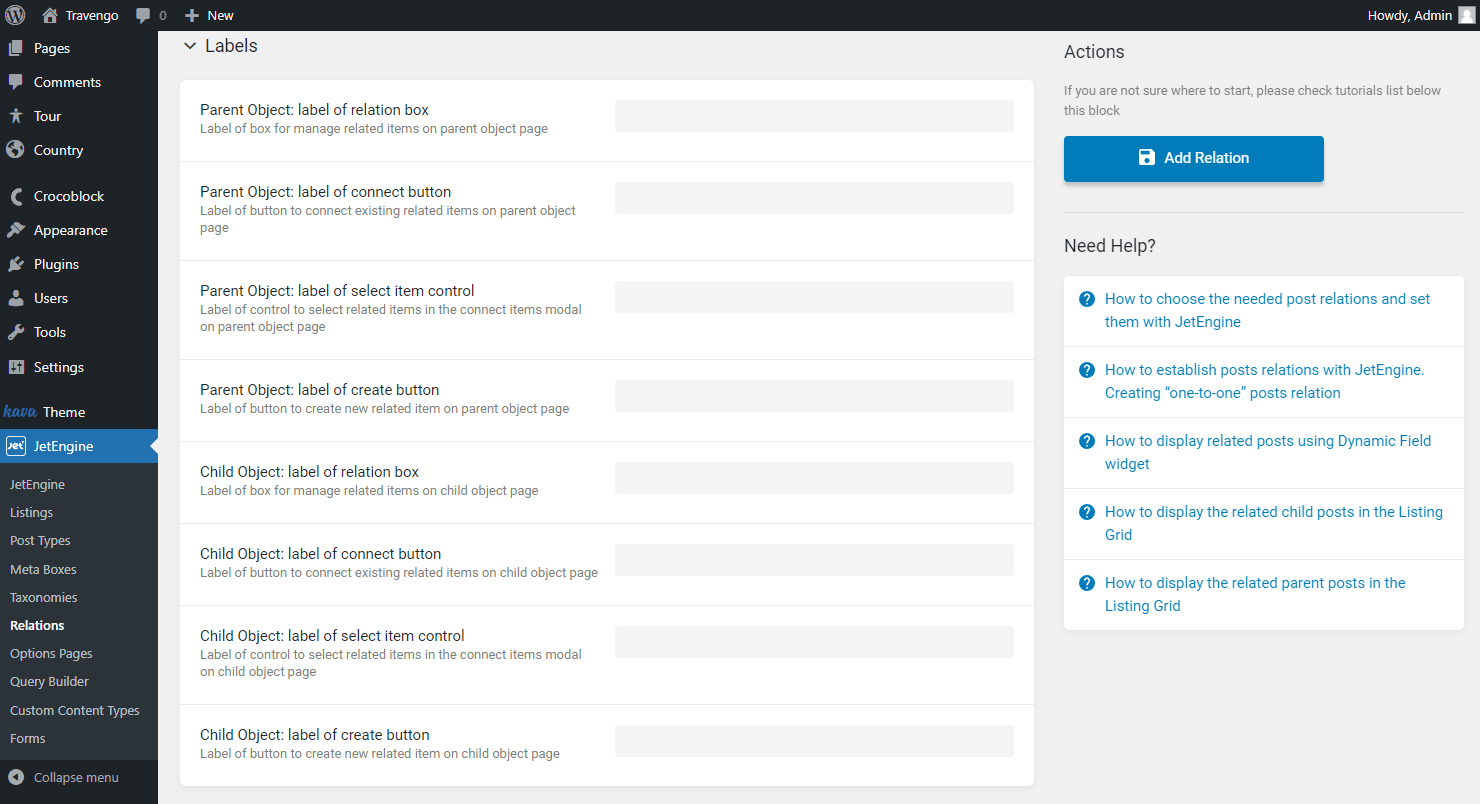Viewport: 1480px width, 804px height.
Task: Open 'How to choose the needed post relations' link
Action: click(x=1267, y=310)
